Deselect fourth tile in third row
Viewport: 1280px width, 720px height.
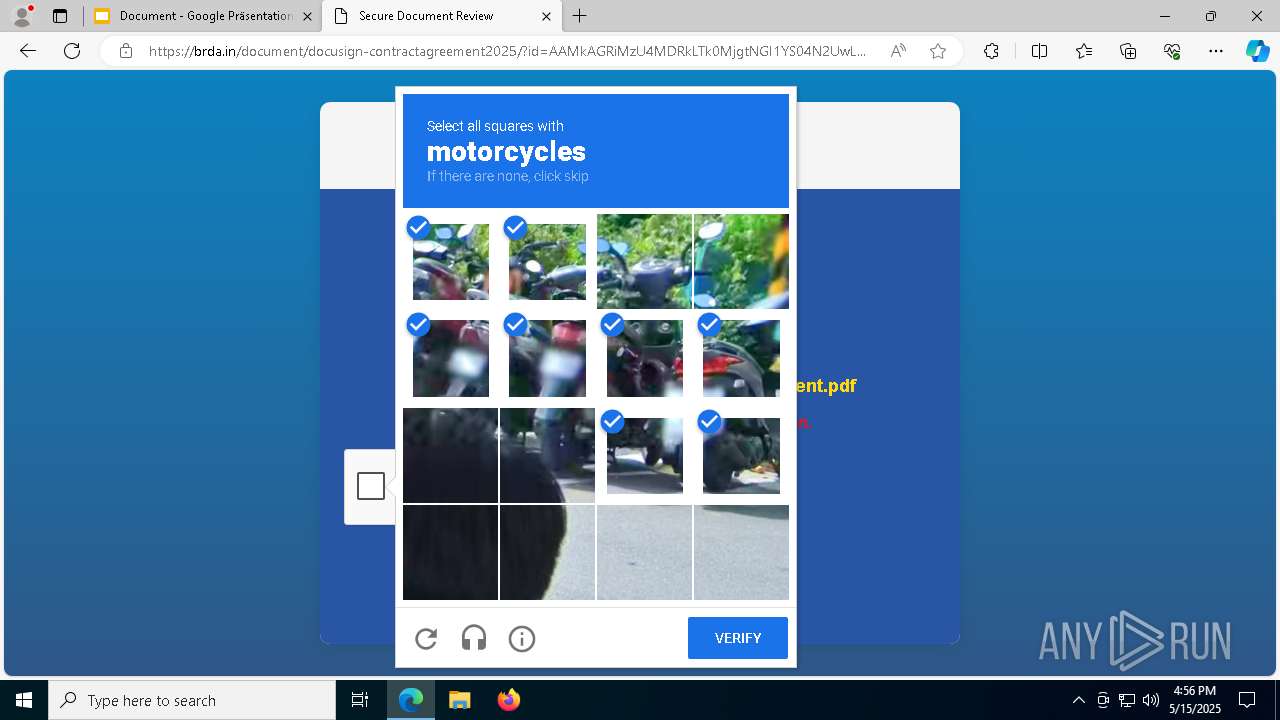pos(741,455)
